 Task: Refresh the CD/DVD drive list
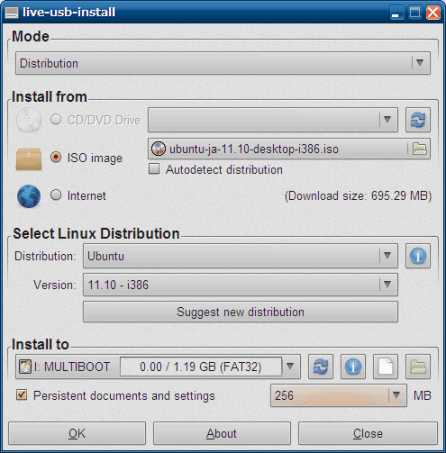point(418,120)
